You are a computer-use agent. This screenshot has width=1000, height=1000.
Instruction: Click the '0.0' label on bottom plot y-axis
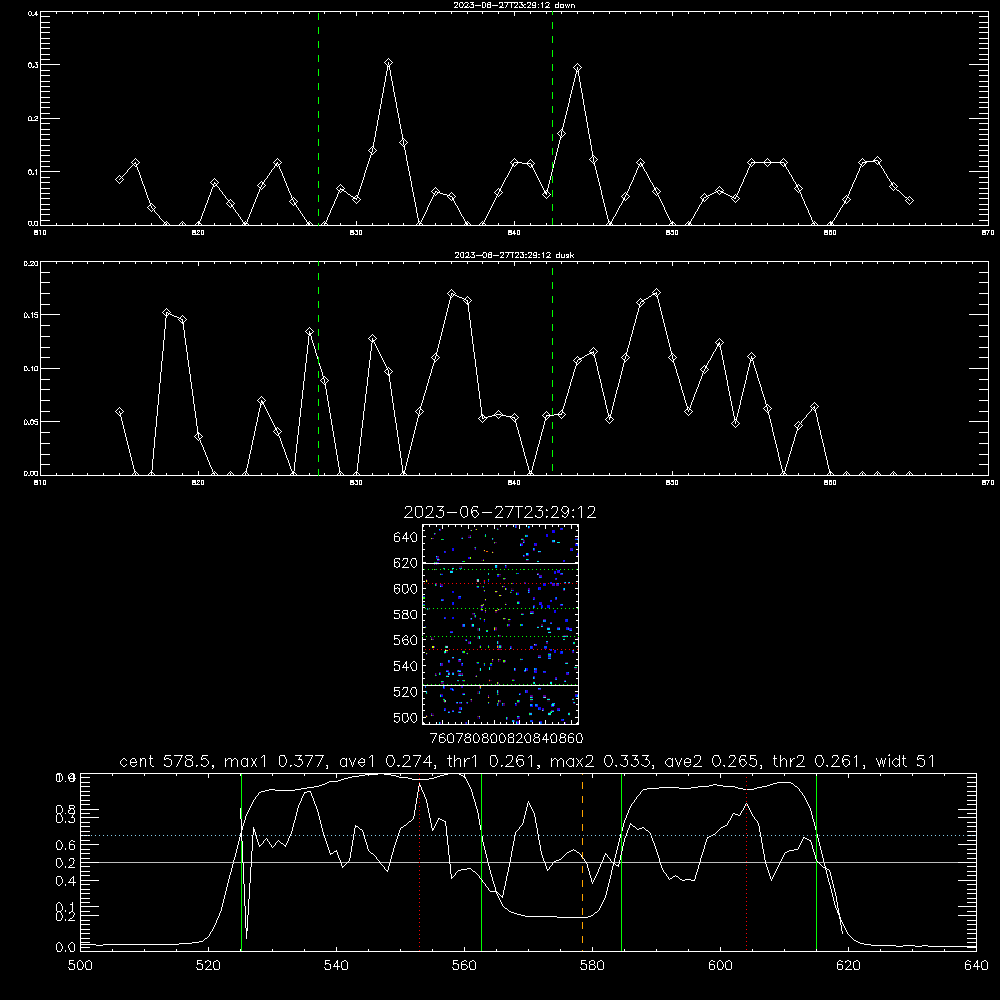click(x=65, y=948)
